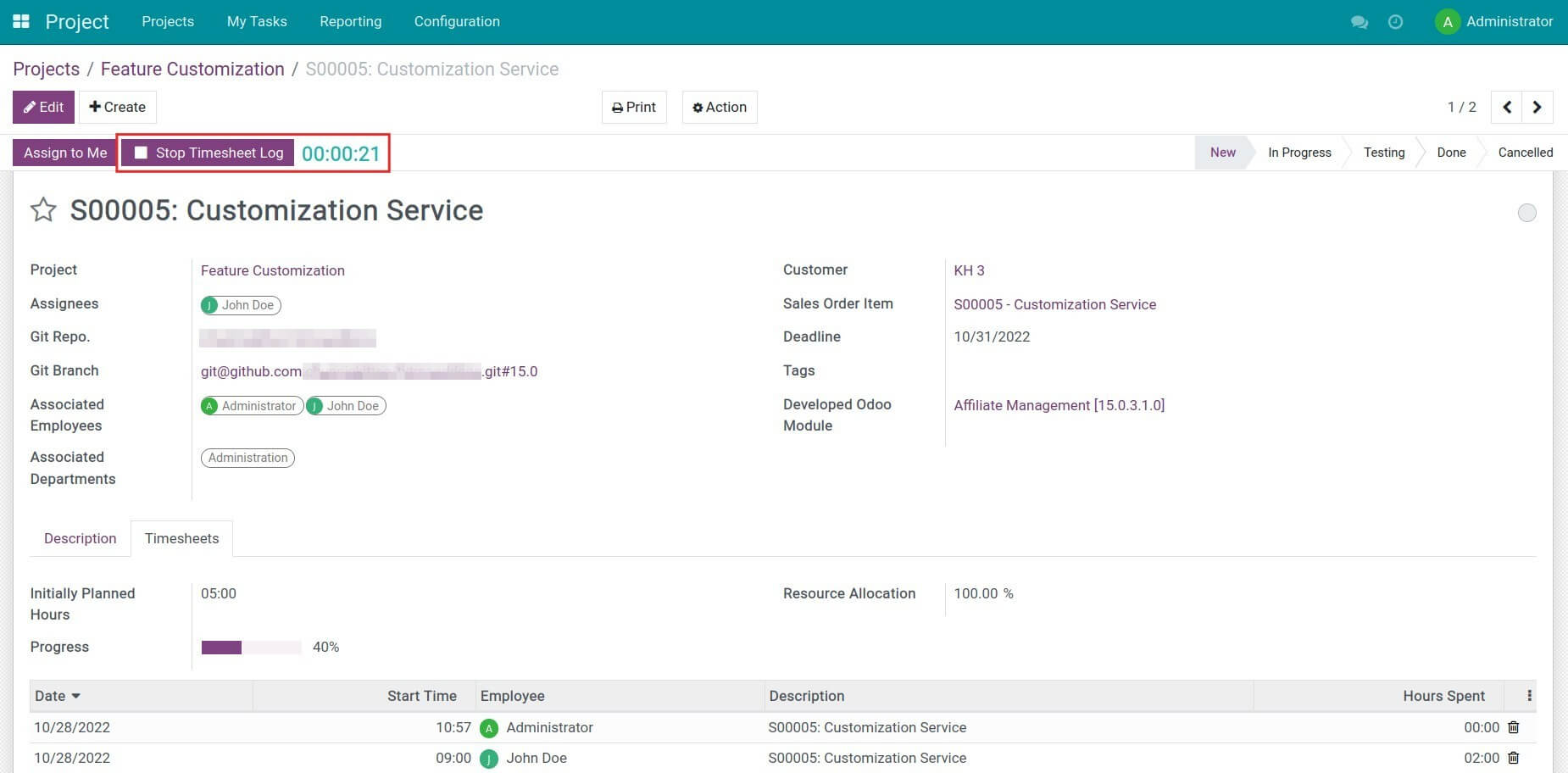Toggle the task favorite star

tap(42, 210)
